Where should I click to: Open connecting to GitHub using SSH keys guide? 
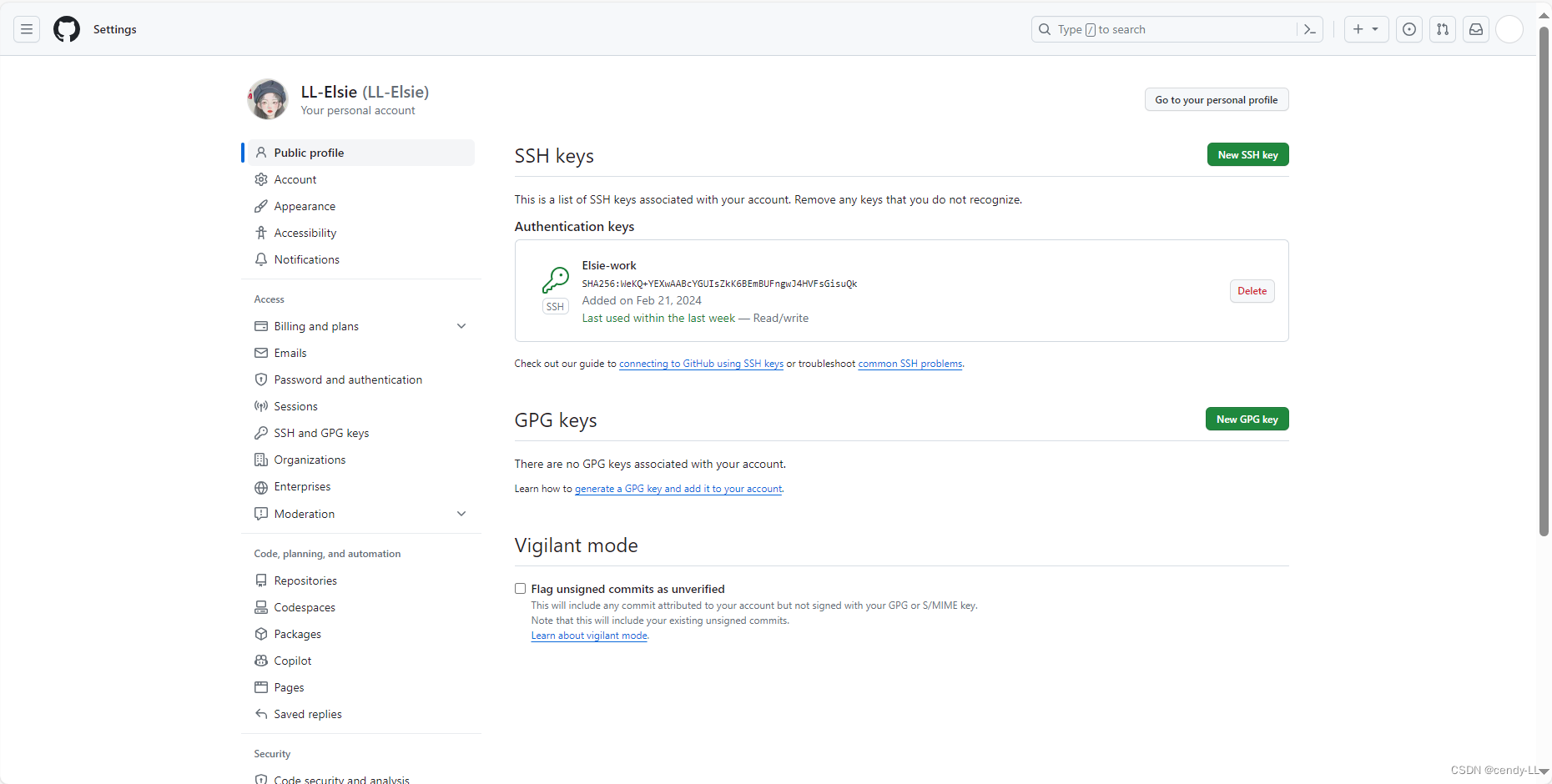click(x=701, y=364)
